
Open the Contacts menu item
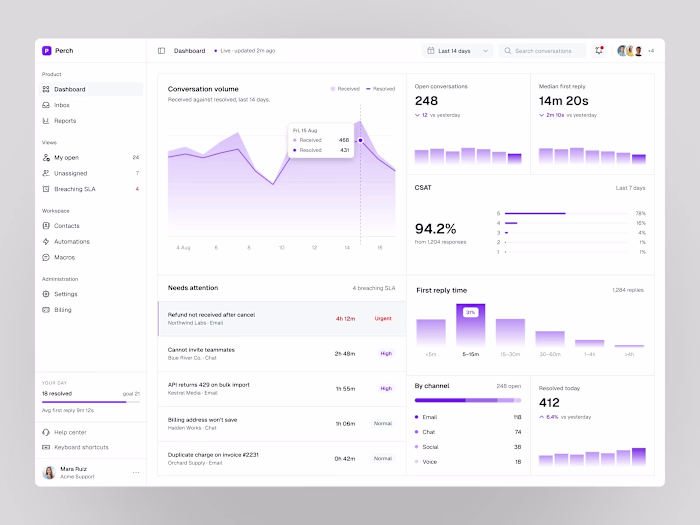(x=92, y=226)
